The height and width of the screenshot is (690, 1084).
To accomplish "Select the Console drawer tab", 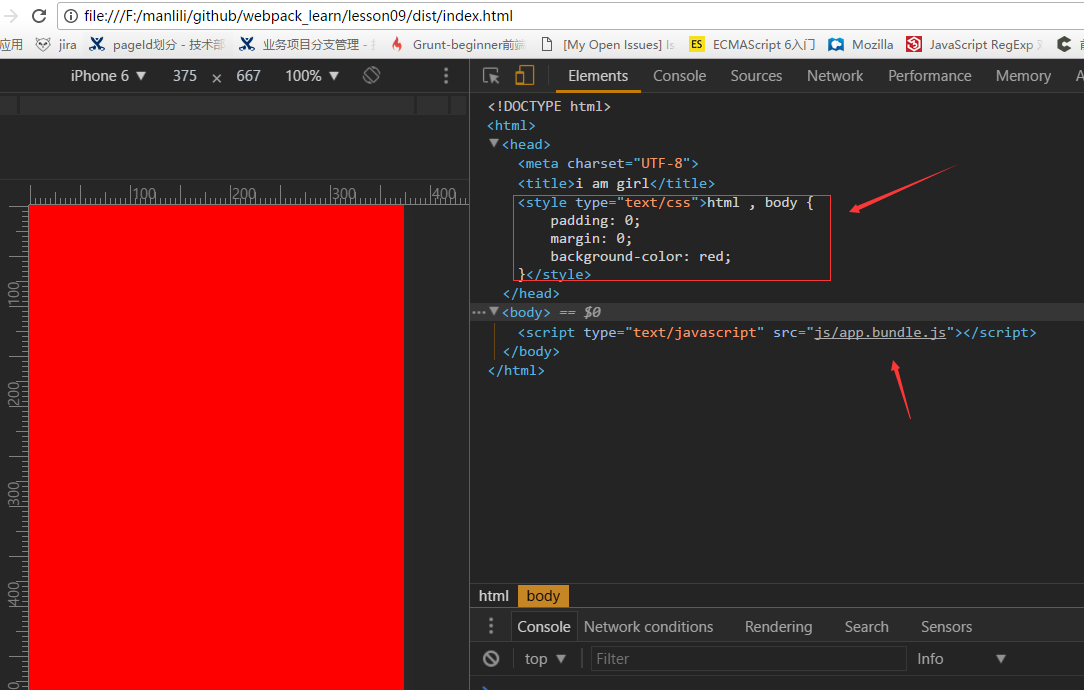I will pos(543,626).
